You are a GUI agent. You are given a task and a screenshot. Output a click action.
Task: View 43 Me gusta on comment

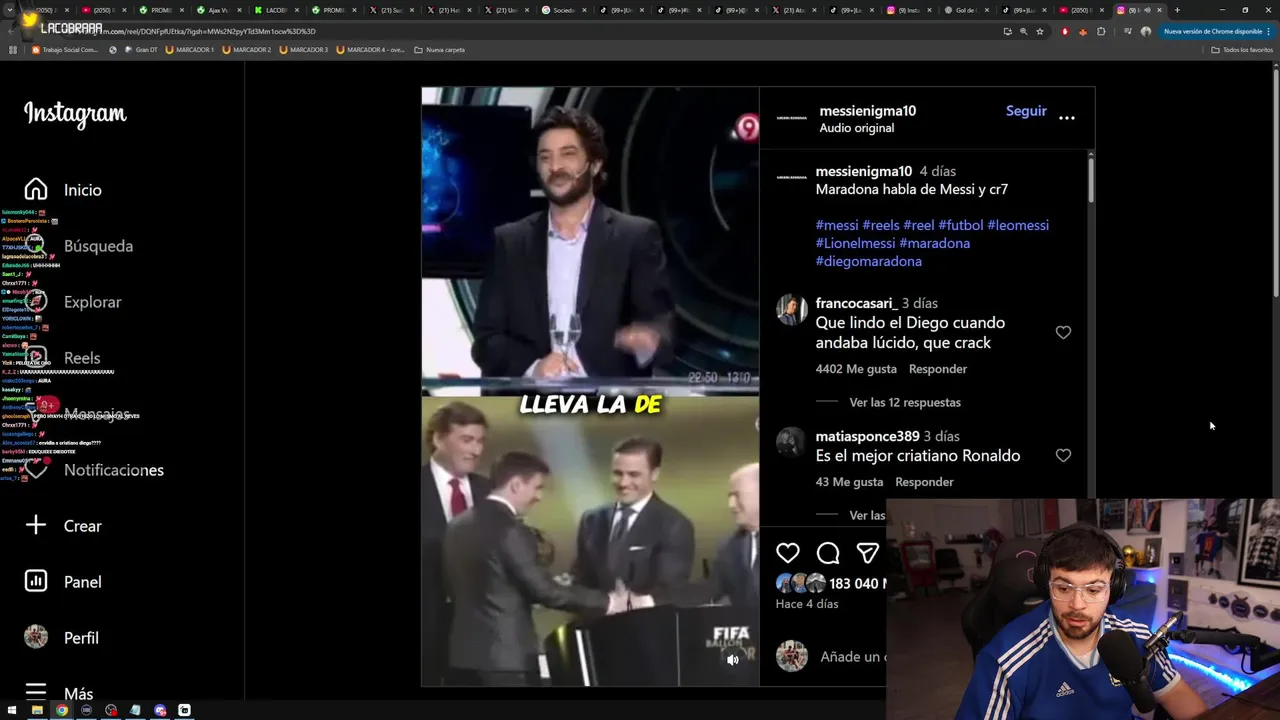coord(849,482)
